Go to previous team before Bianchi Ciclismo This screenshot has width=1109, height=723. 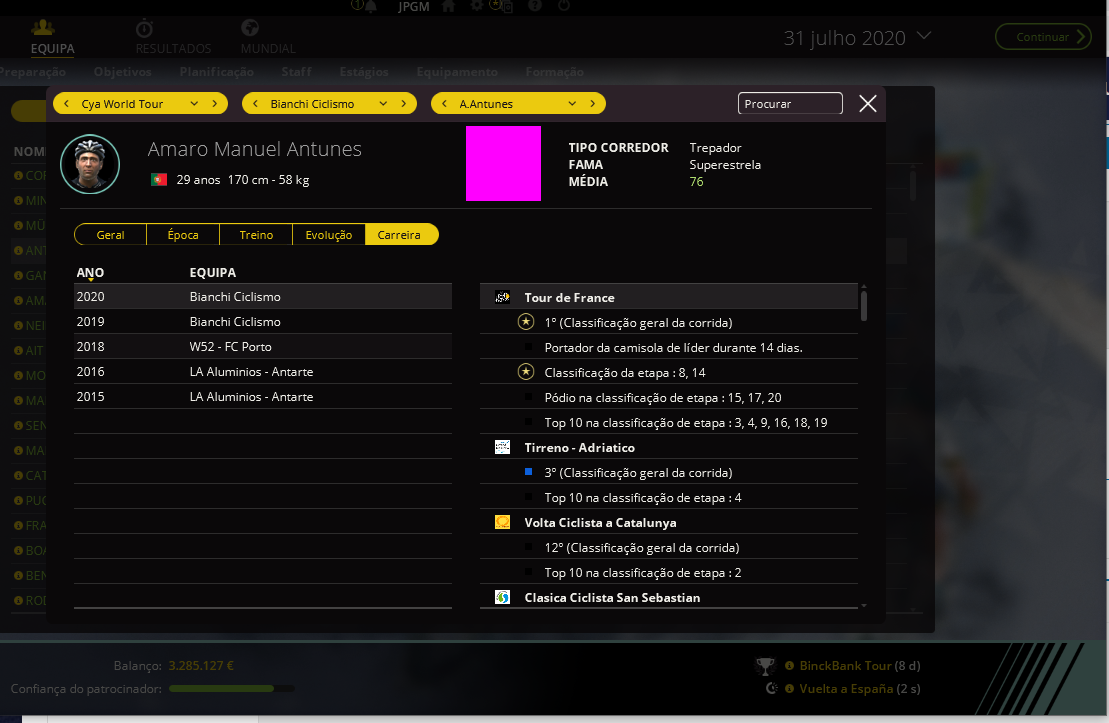[255, 104]
